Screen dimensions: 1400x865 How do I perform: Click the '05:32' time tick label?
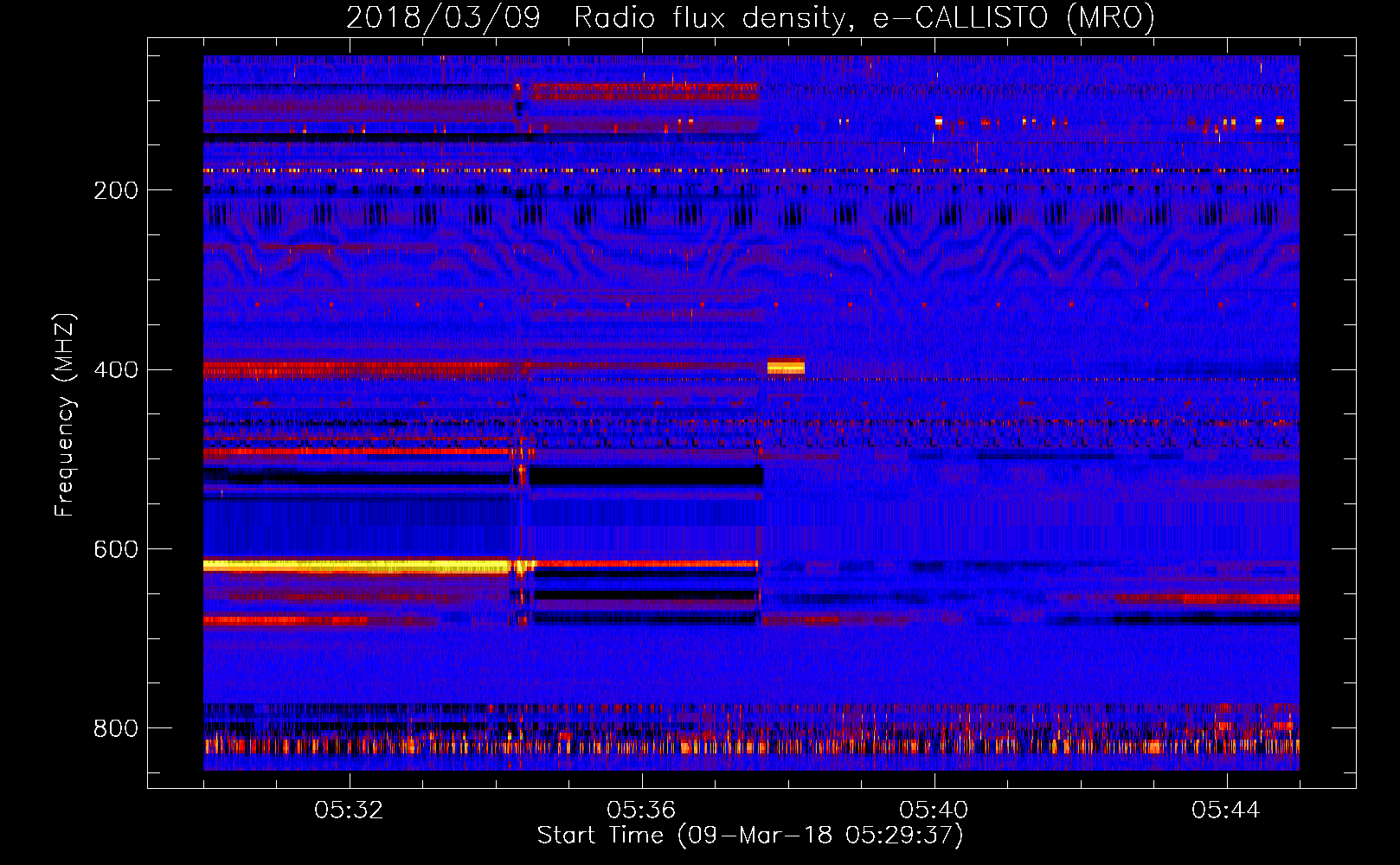point(349,811)
